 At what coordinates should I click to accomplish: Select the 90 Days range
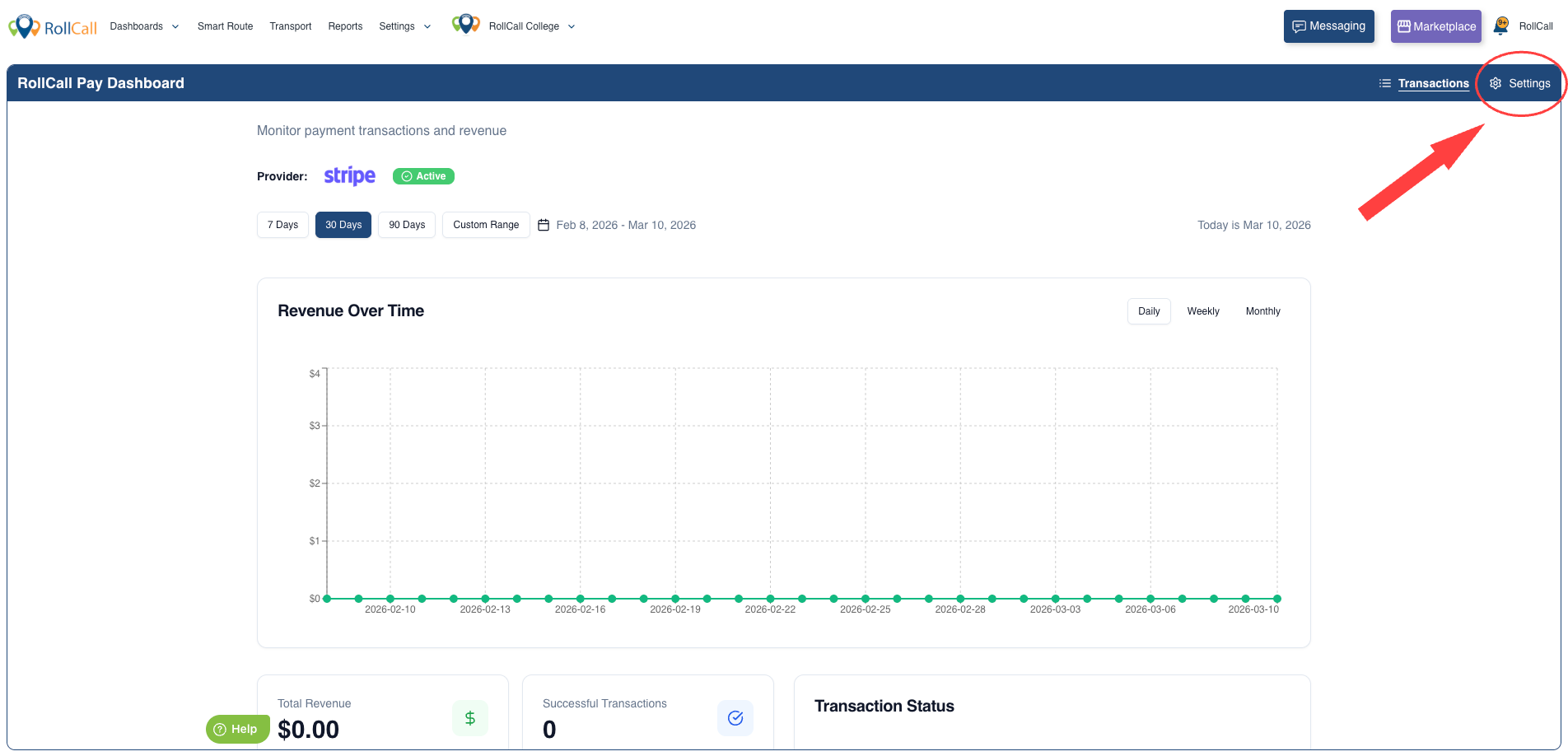tap(407, 225)
